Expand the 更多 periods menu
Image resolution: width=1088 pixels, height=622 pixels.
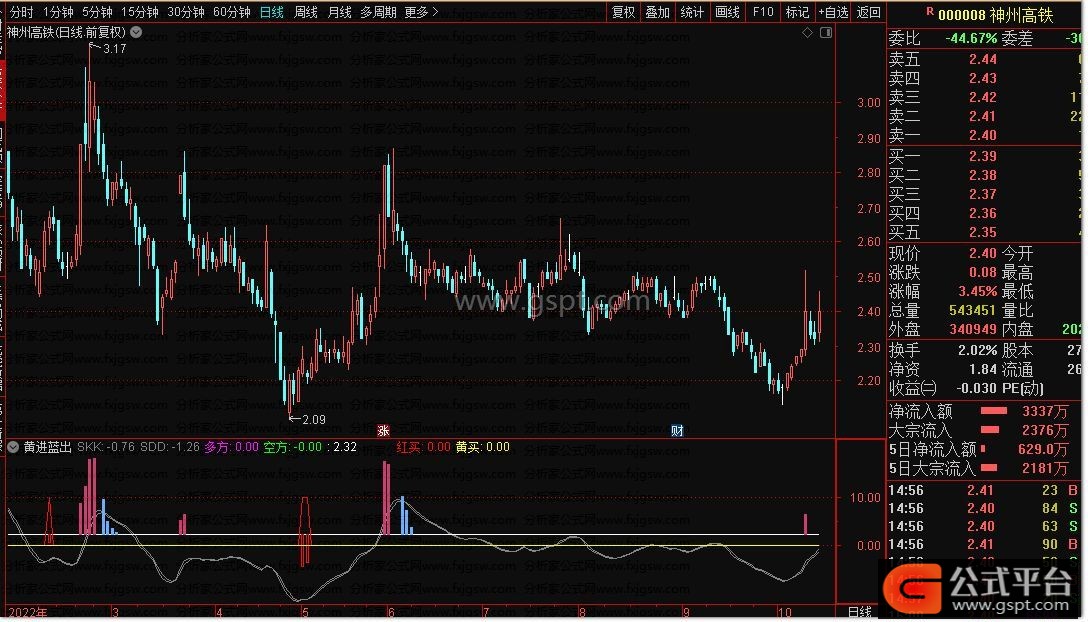tap(421, 12)
